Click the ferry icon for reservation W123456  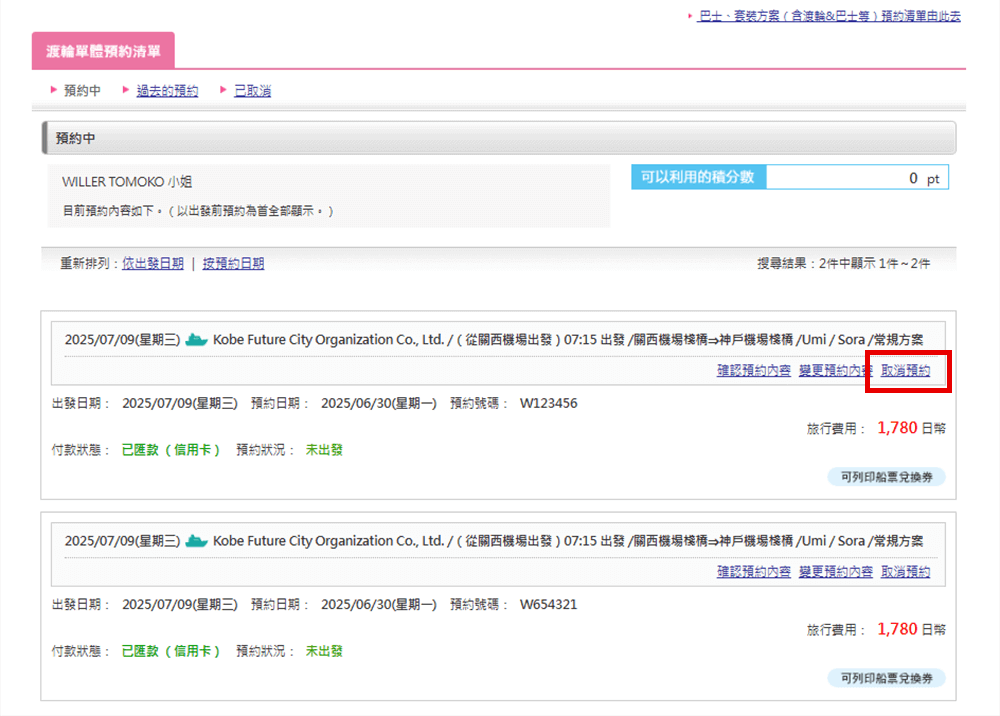click(x=196, y=340)
